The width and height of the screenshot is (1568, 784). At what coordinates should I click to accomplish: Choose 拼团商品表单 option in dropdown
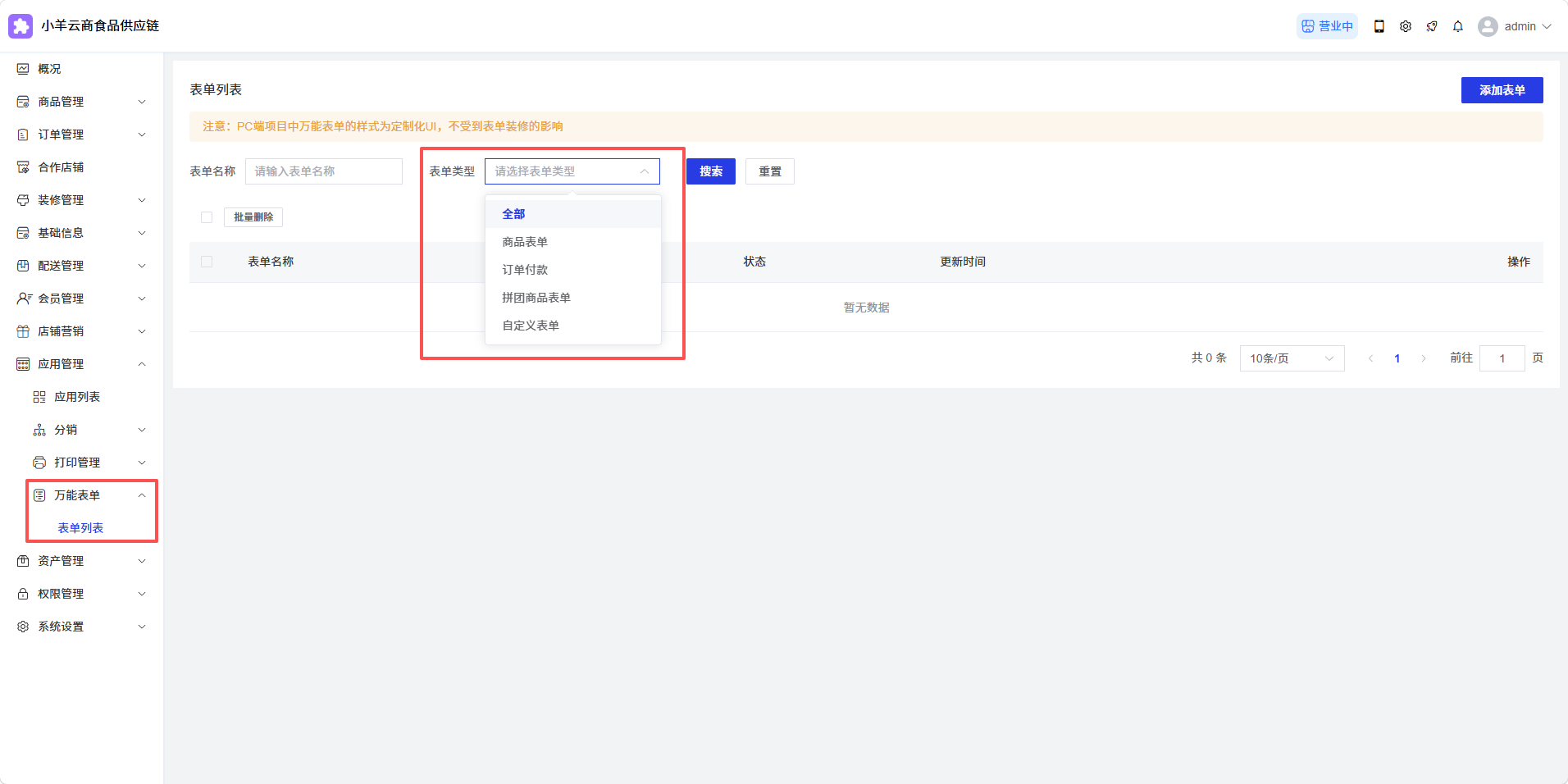click(536, 298)
